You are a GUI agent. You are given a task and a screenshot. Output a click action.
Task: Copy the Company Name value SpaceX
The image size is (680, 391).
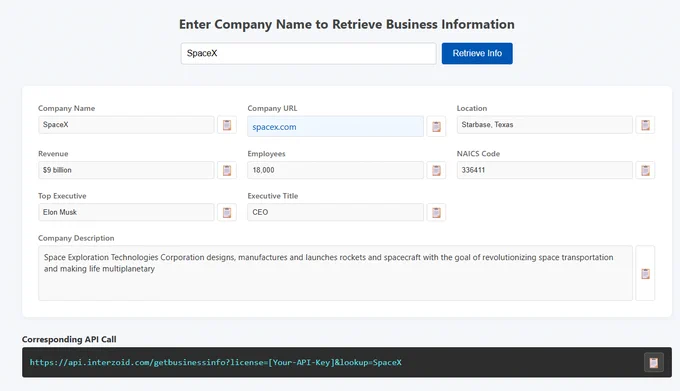coord(227,125)
